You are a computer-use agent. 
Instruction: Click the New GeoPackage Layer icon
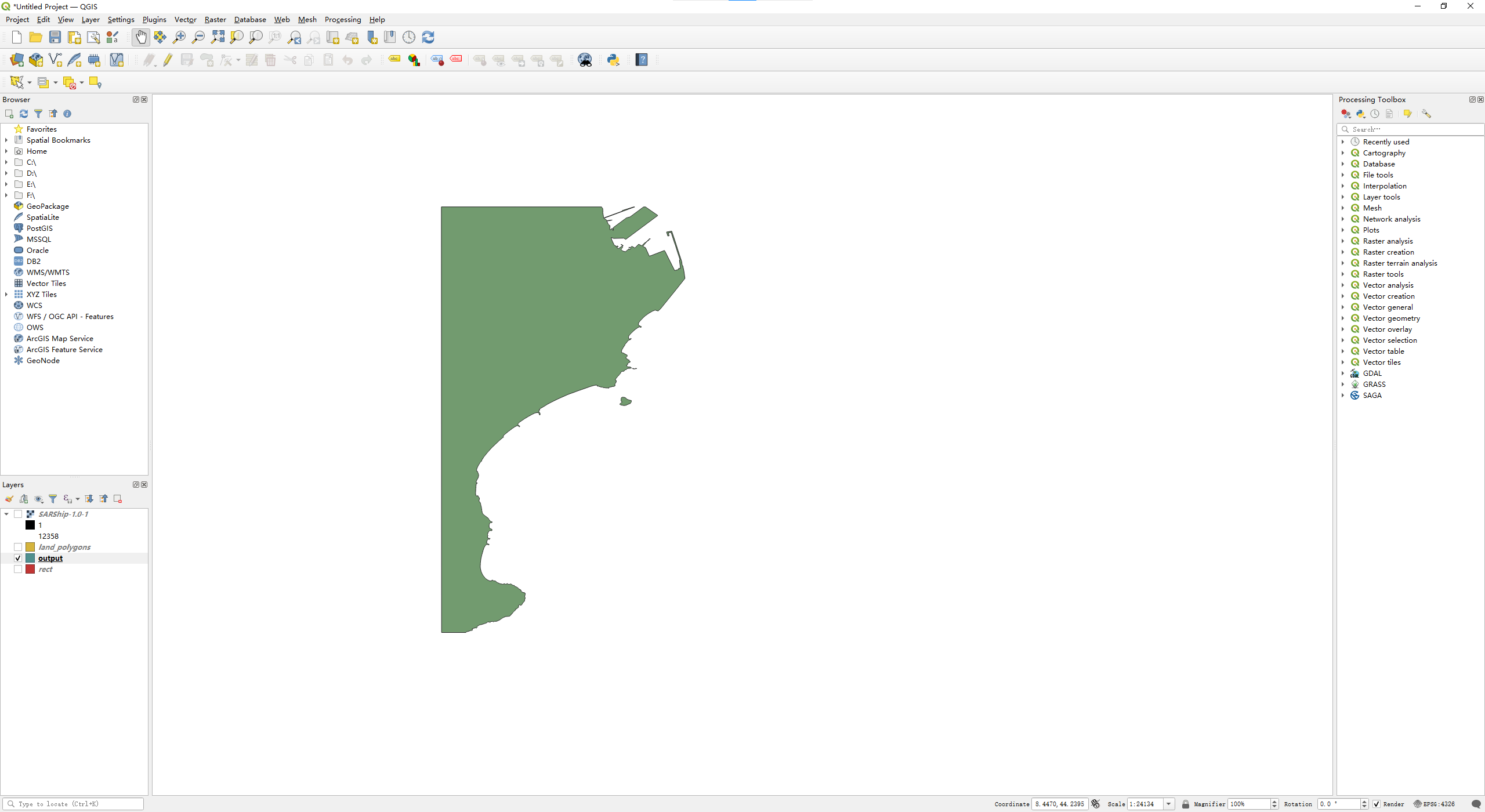[36, 60]
